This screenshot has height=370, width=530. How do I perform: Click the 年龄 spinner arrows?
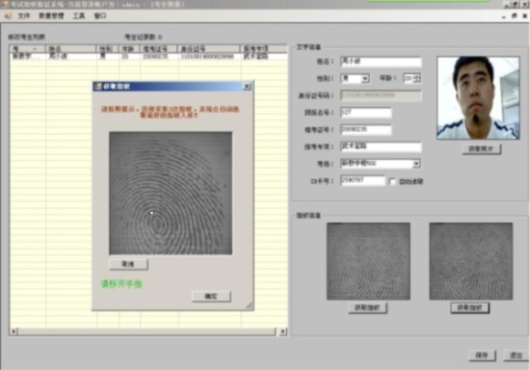pos(417,78)
